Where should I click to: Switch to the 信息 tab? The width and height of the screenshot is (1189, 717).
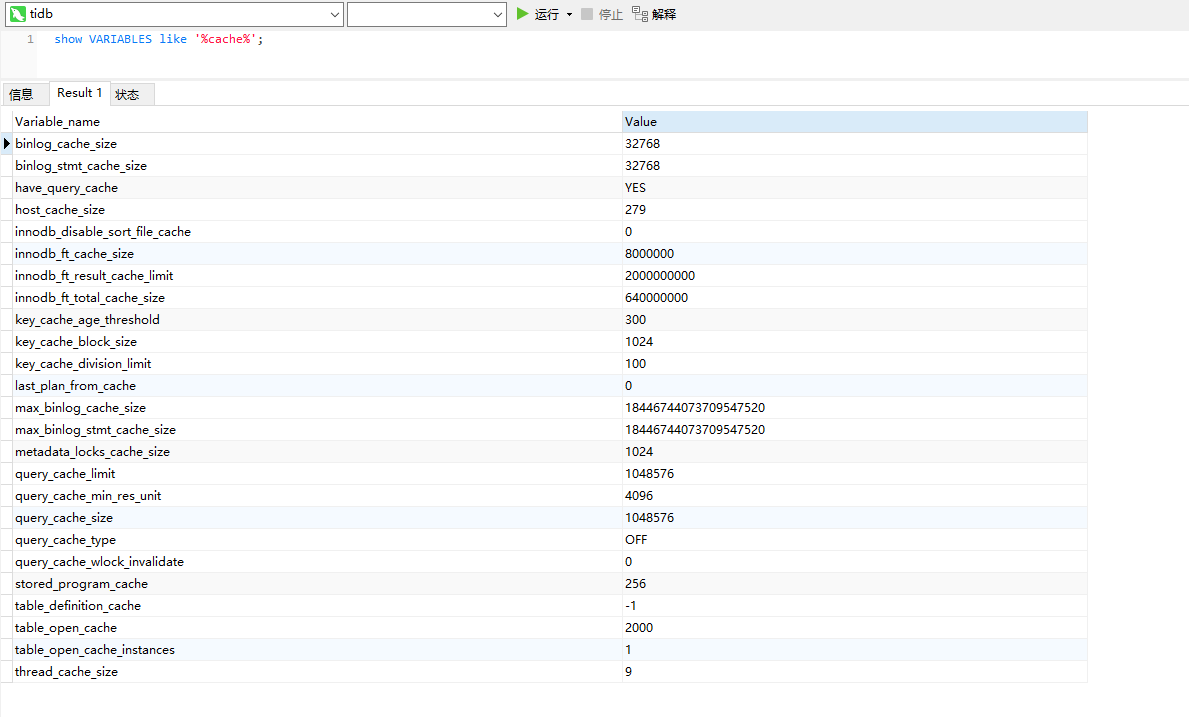tap(21, 94)
